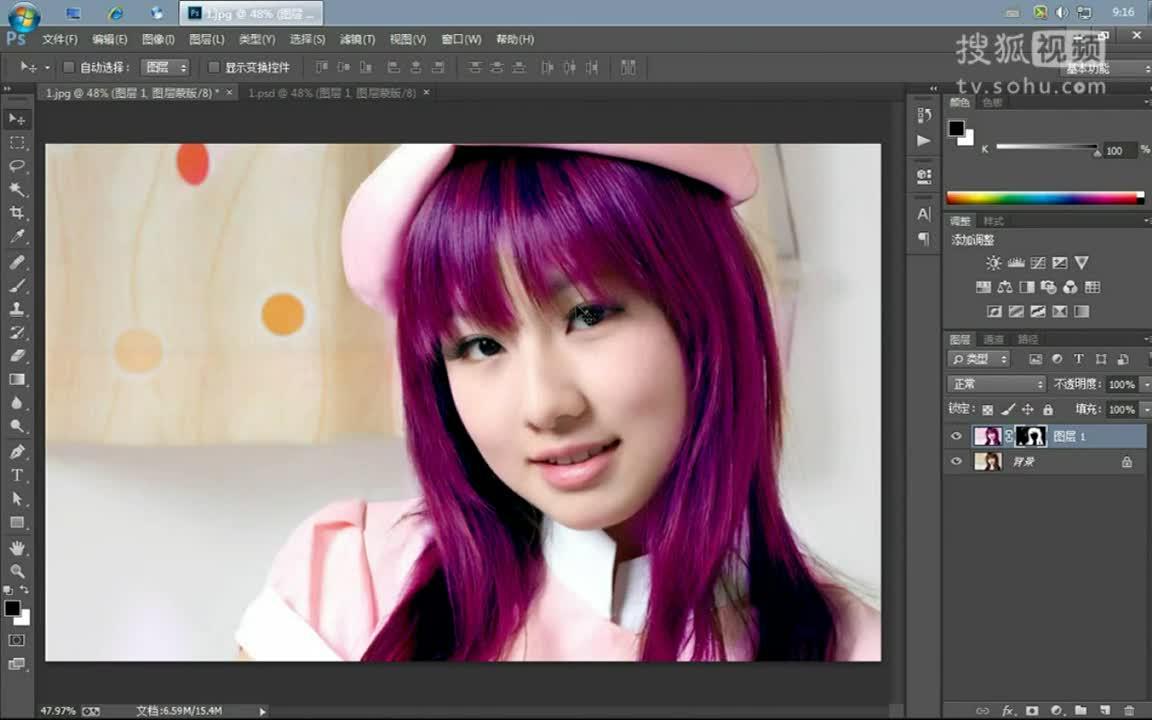Screen dimensions: 1152x720
Task: Select the Crop tool
Action: point(17,213)
